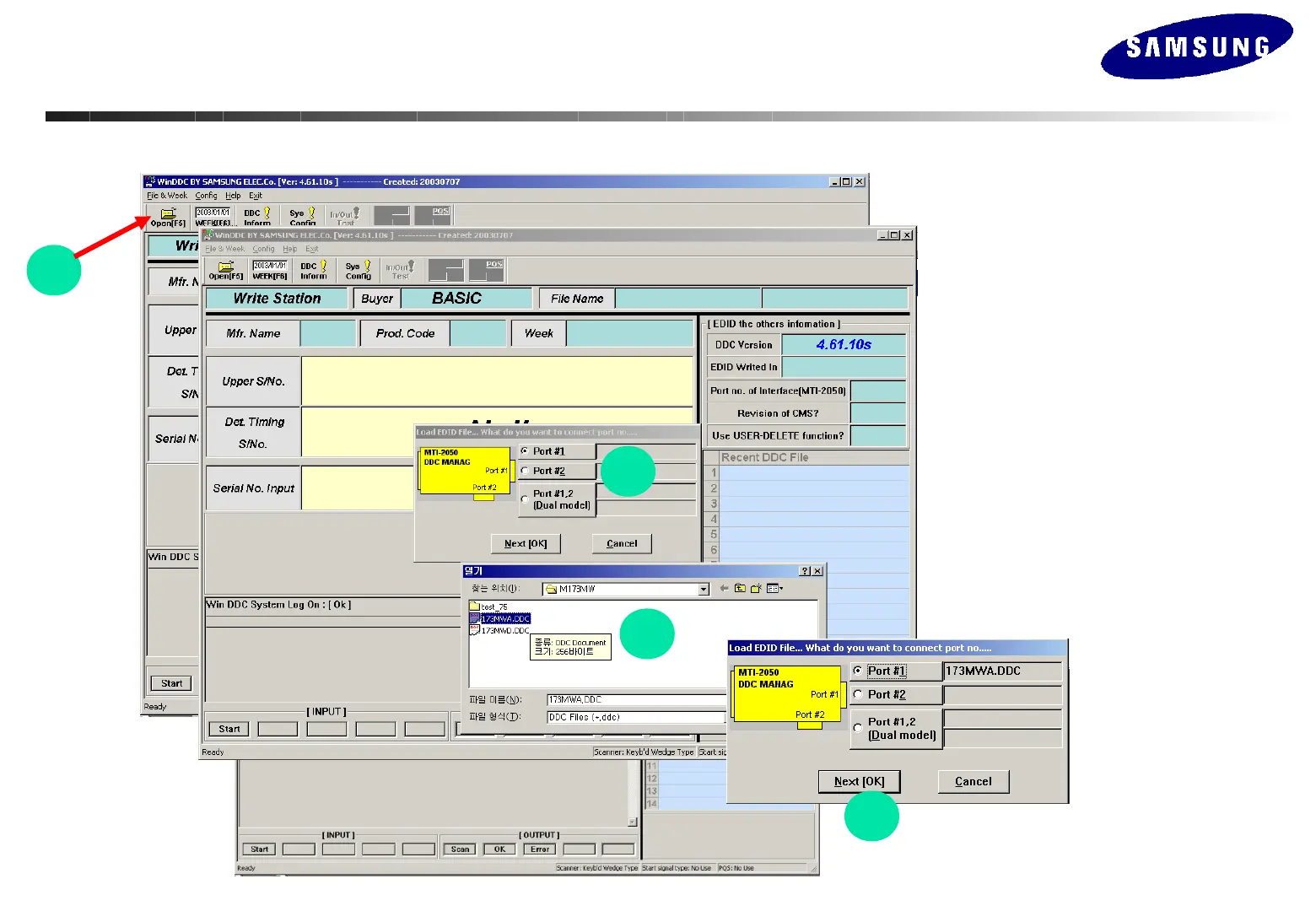
Task: Click Open[F5] icon in the rearmost WinDDC window
Action: pos(168,217)
